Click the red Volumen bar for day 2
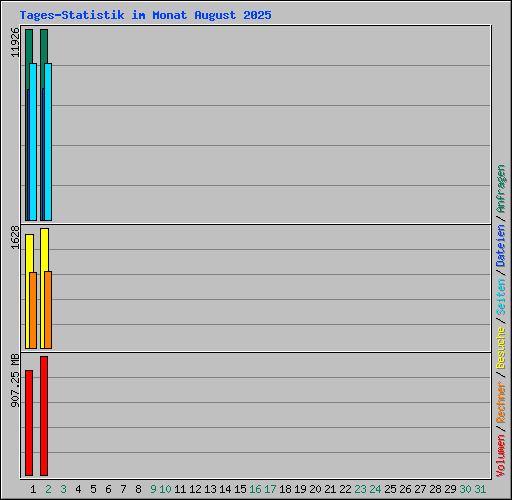This screenshot has height=500, width=512. pos(44,416)
